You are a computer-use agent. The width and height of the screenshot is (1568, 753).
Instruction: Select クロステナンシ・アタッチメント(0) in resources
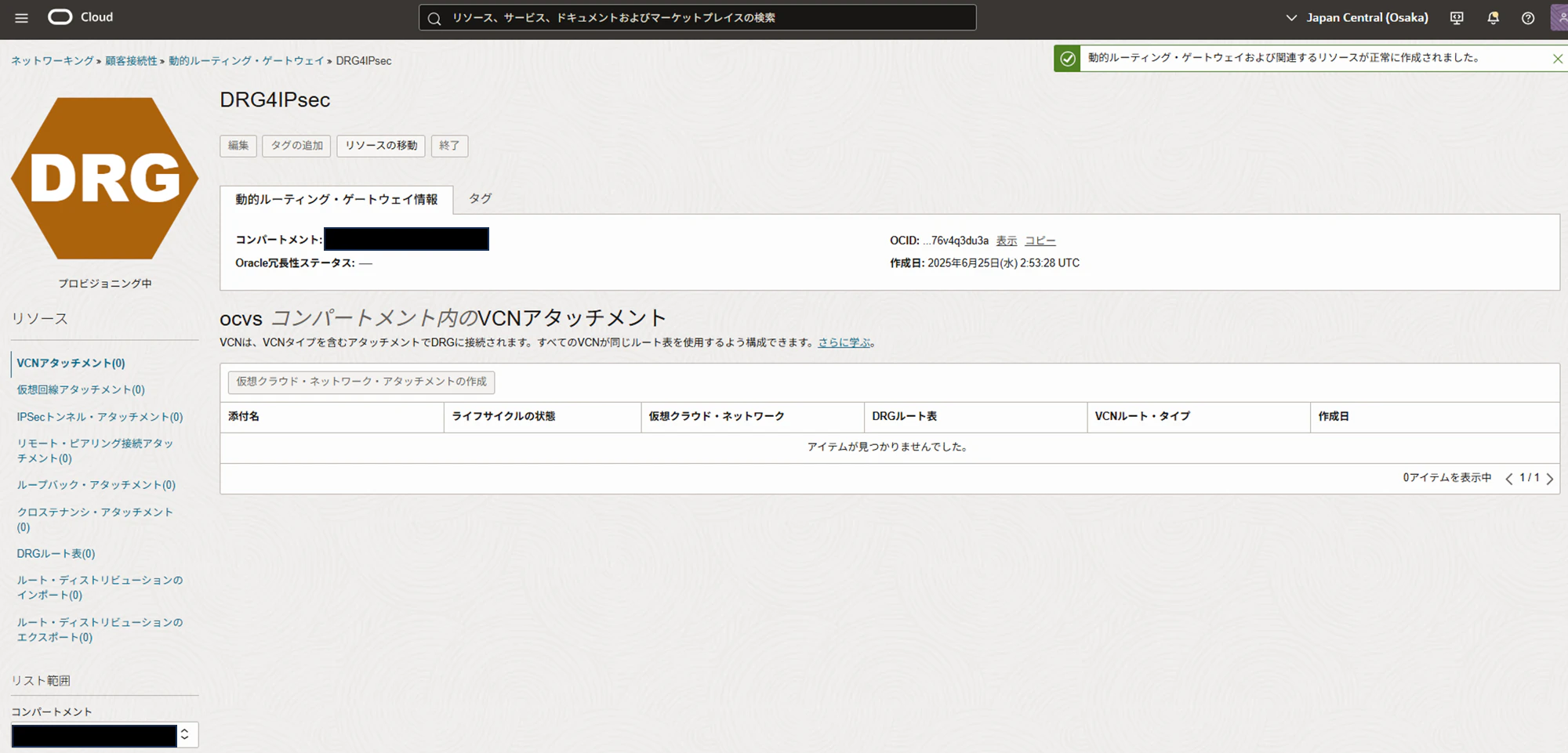95,519
